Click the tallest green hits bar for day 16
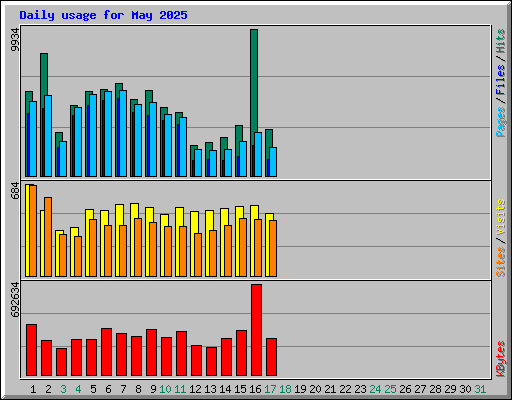The image size is (512, 400). coord(254,80)
